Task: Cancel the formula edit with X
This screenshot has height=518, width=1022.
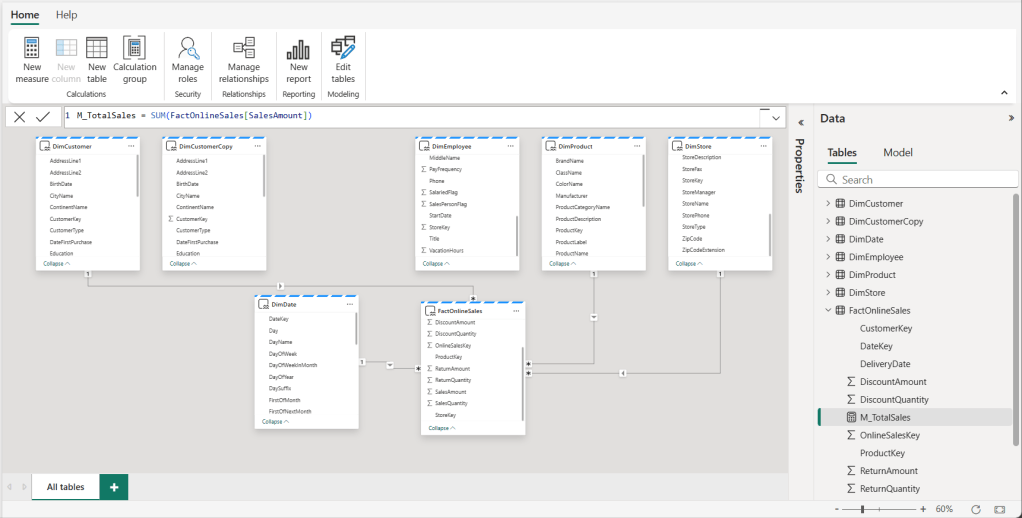Action: coord(19,116)
